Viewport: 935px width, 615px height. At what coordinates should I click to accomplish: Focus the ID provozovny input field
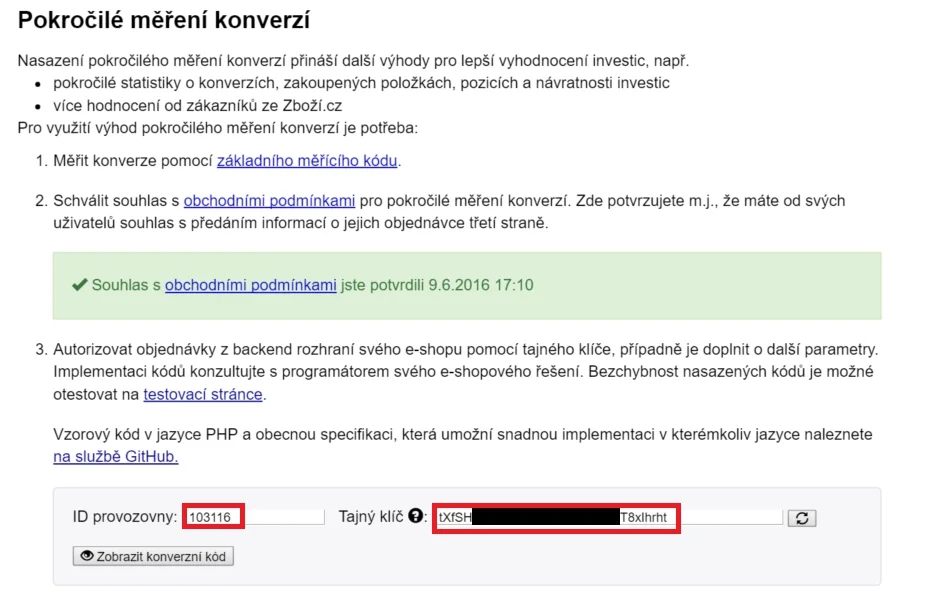[x=254, y=517]
